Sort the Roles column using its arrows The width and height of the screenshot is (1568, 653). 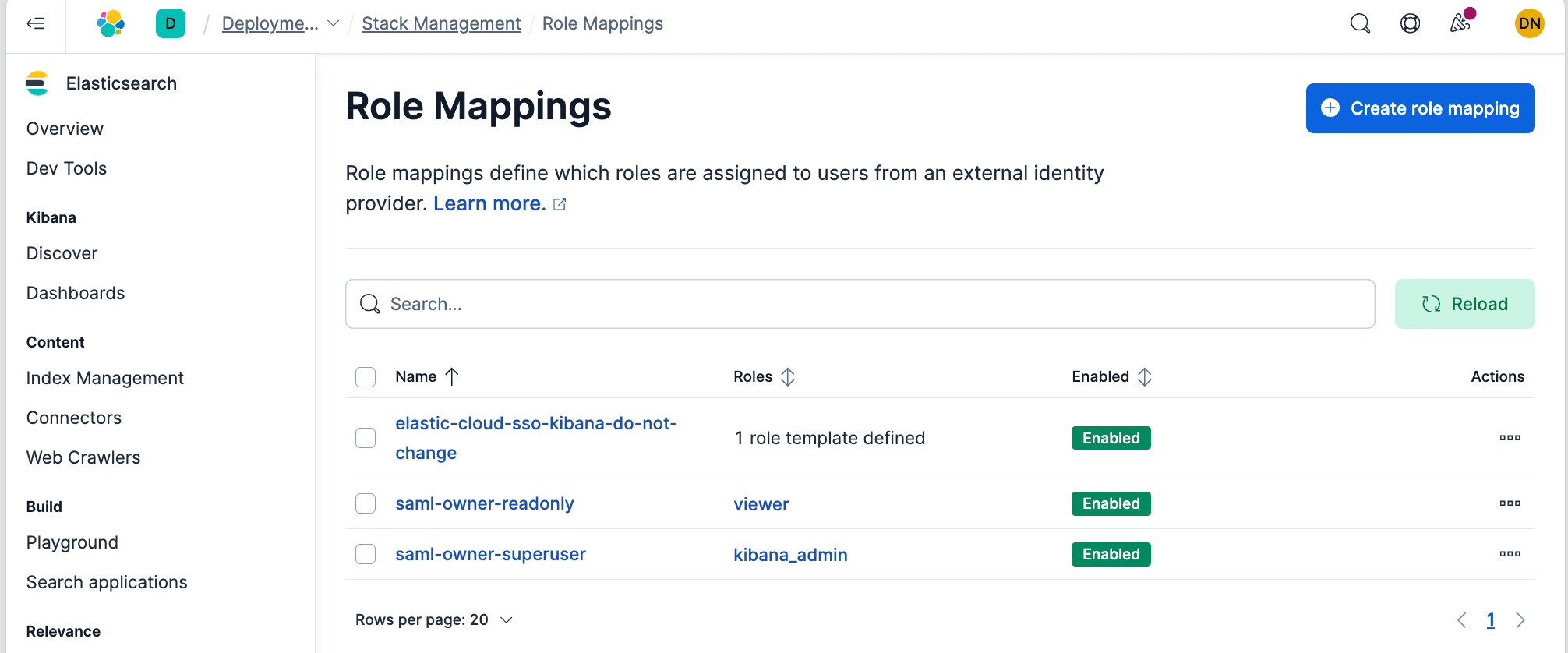[x=788, y=377]
